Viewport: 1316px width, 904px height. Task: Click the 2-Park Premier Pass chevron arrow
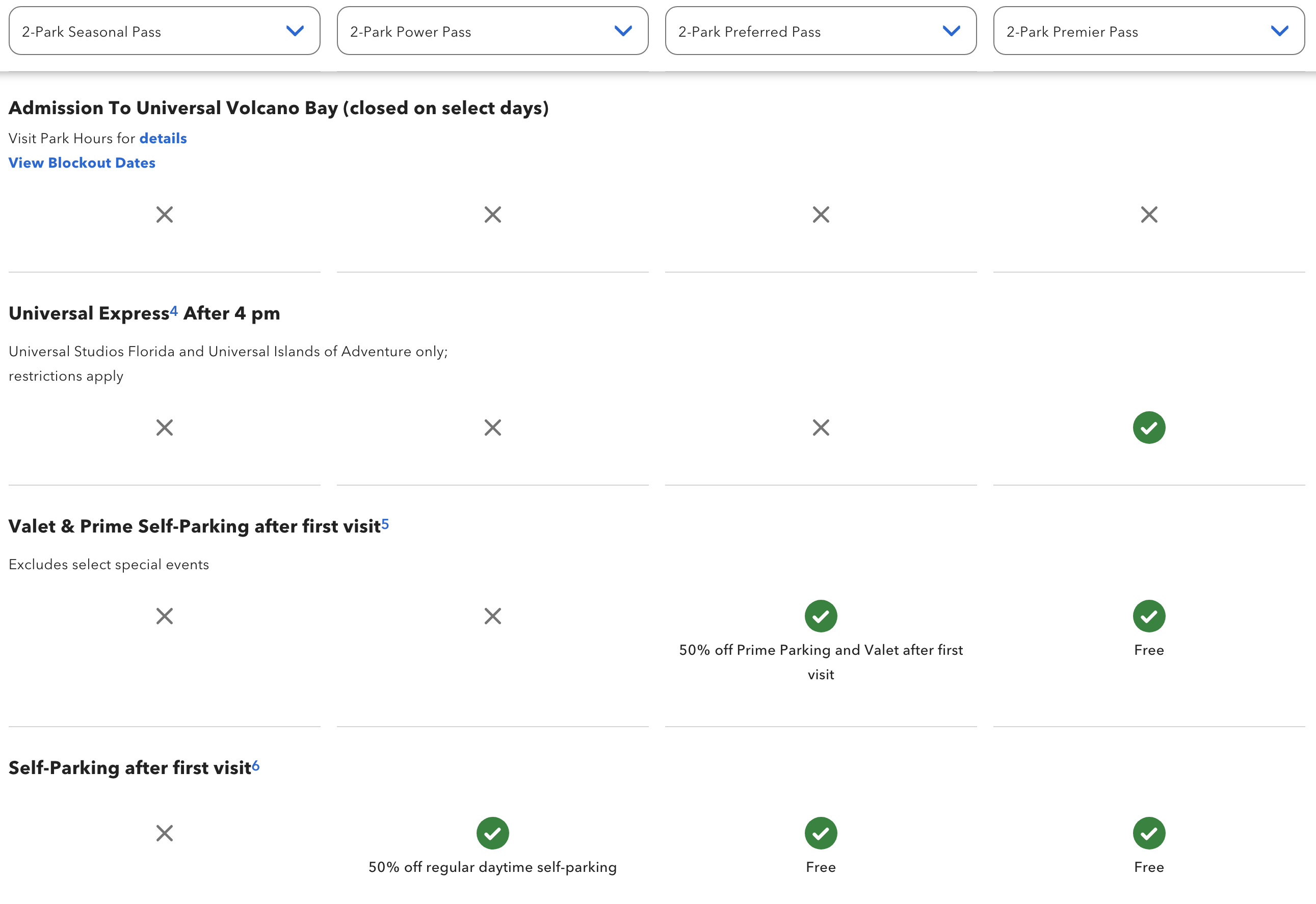1279,31
